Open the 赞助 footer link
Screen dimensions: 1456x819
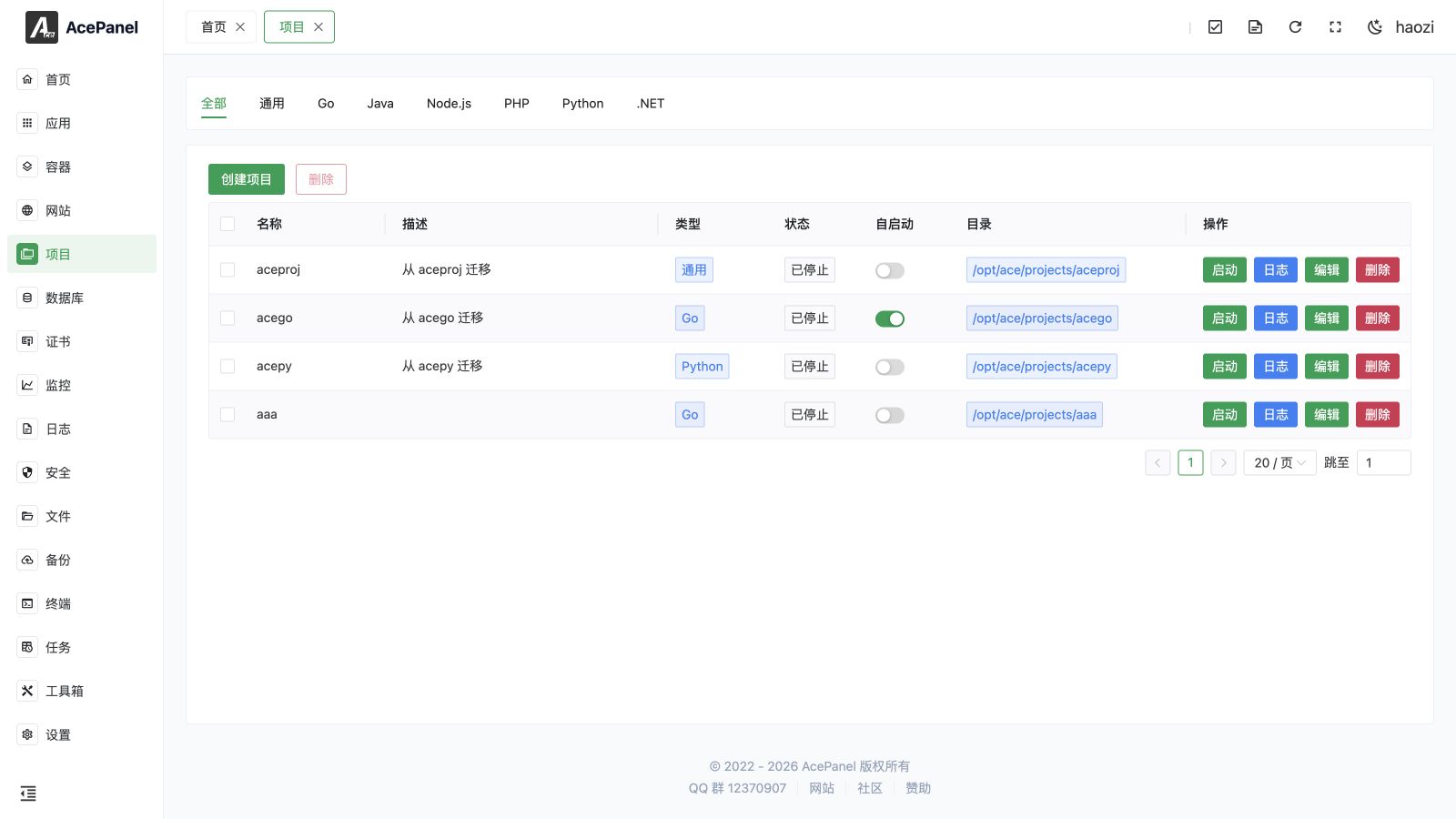(x=918, y=788)
